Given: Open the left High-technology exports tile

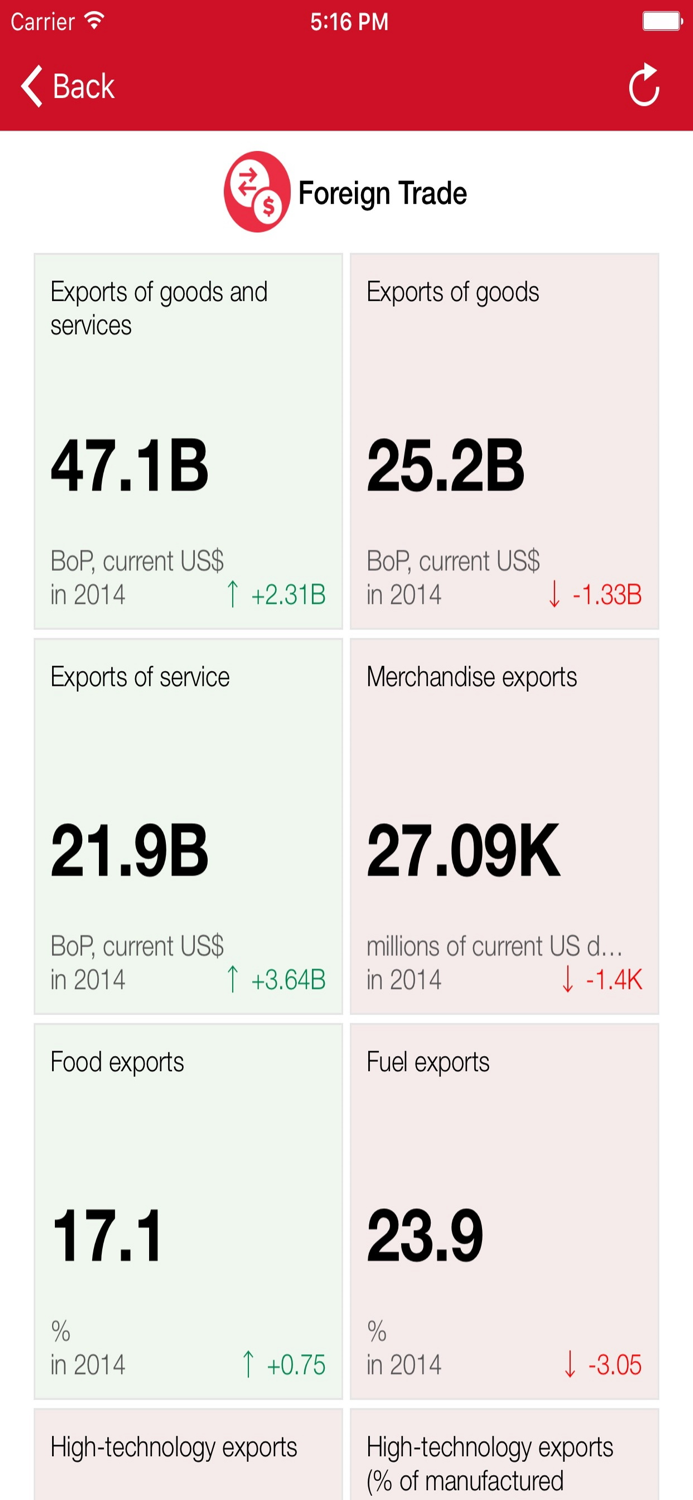Looking at the screenshot, I should [x=188, y=1455].
